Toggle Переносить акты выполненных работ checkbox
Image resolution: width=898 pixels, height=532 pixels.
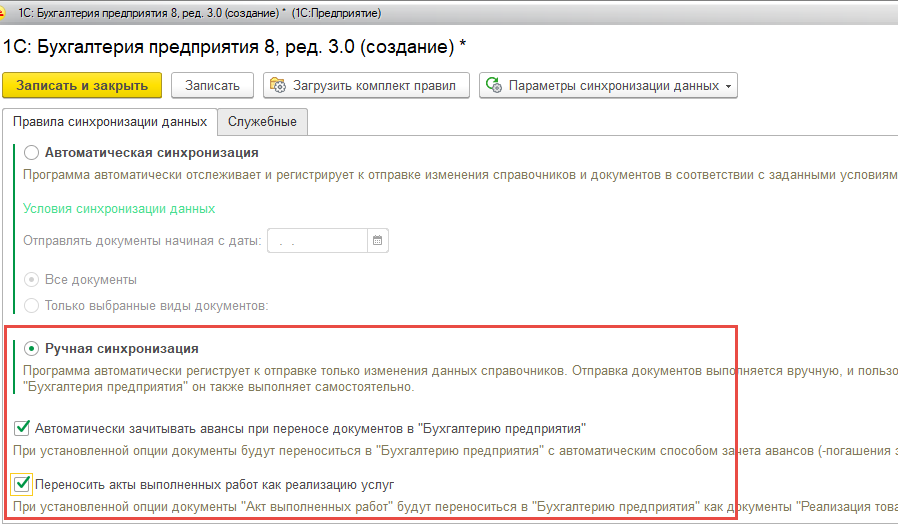(x=22, y=484)
